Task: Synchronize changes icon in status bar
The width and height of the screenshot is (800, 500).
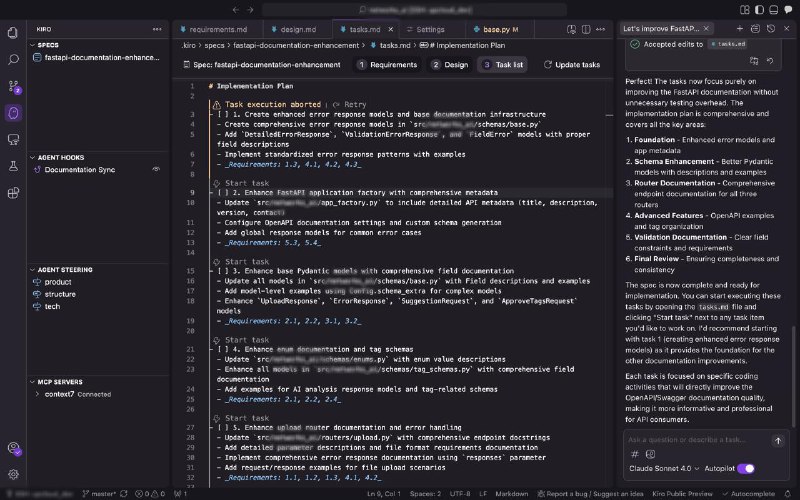Action: (123, 493)
